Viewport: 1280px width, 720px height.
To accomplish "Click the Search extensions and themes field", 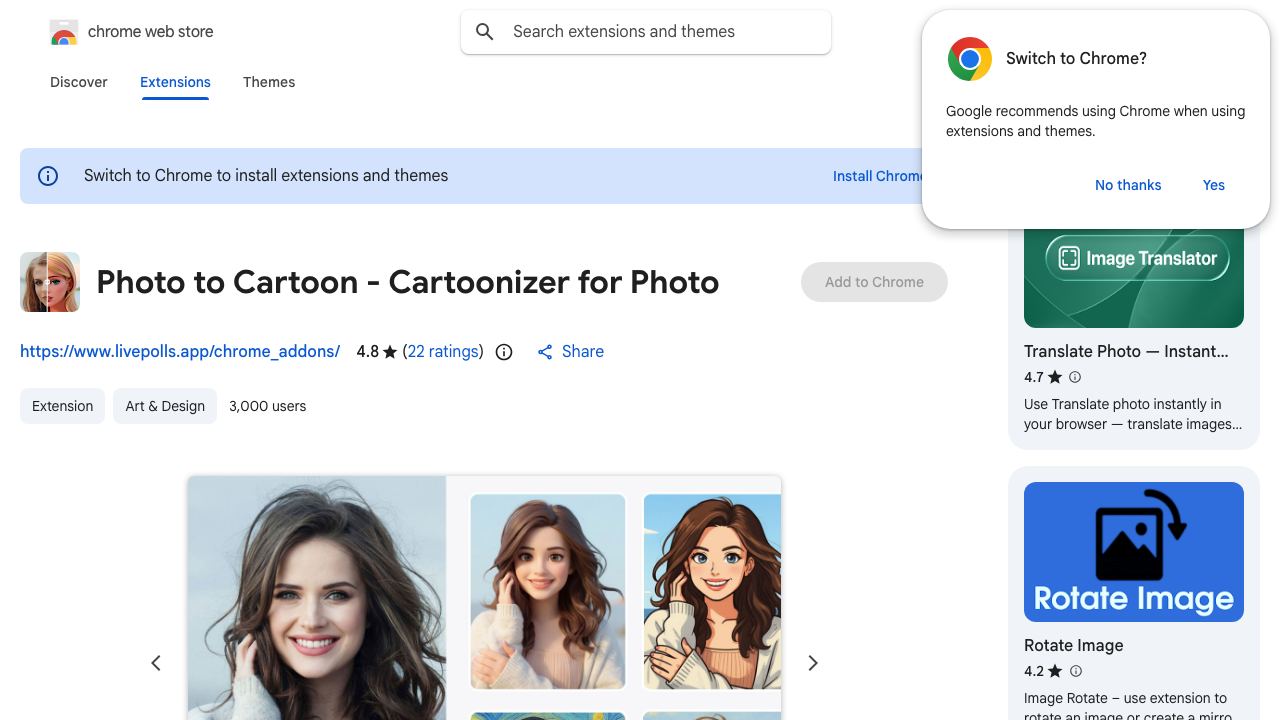I will 646,32.
